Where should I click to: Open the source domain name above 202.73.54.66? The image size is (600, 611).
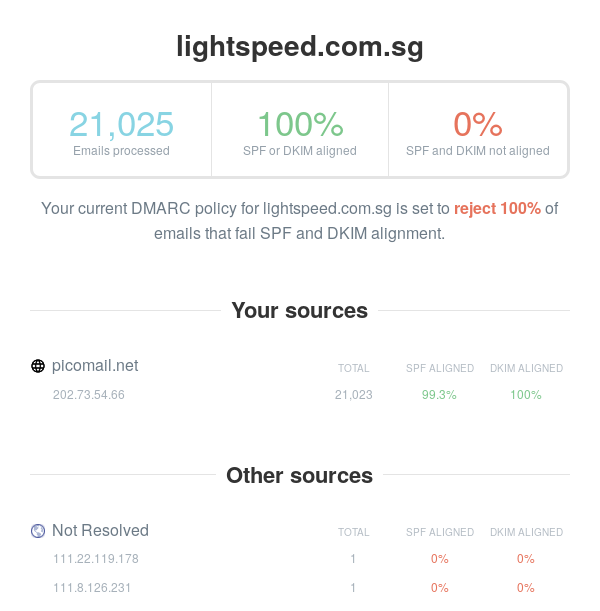tap(95, 366)
